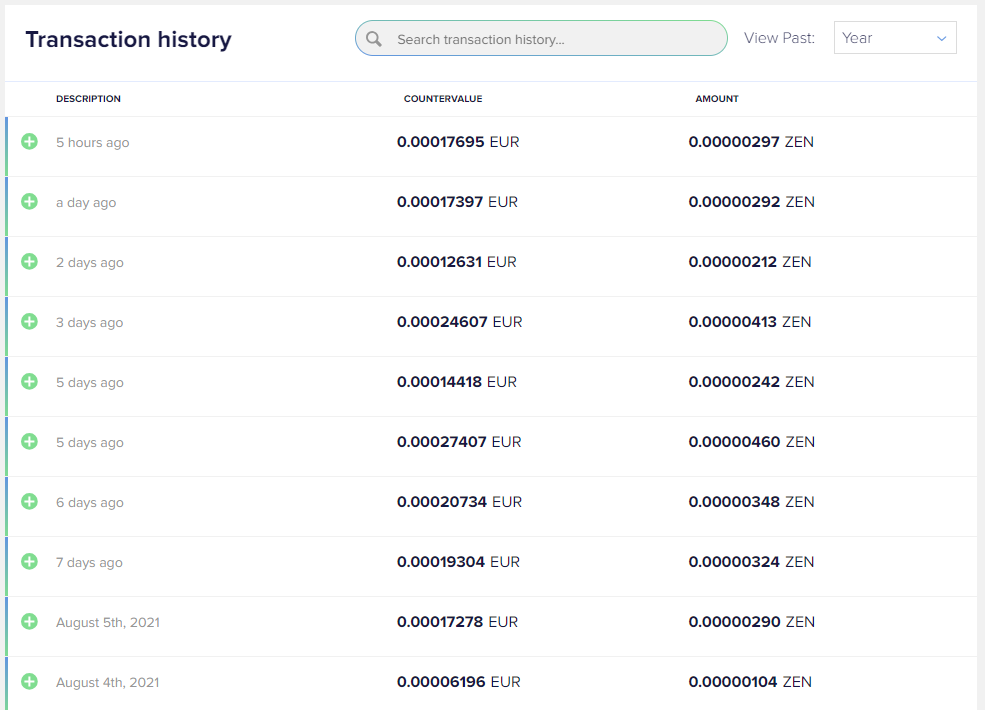Click the AMOUNT column header

pos(717,99)
